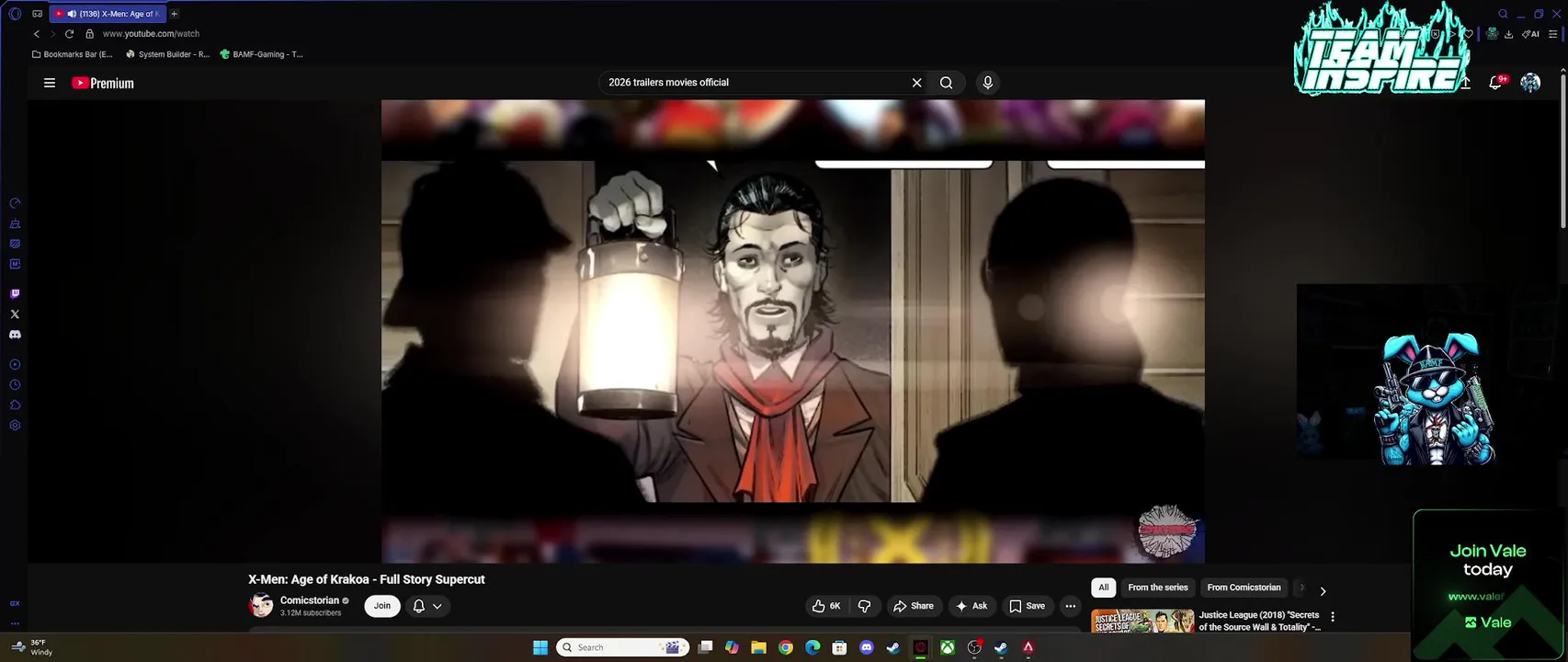Open more actions three-dot menu
This screenshot has width=1568, height=662.
pos(1070,606)
